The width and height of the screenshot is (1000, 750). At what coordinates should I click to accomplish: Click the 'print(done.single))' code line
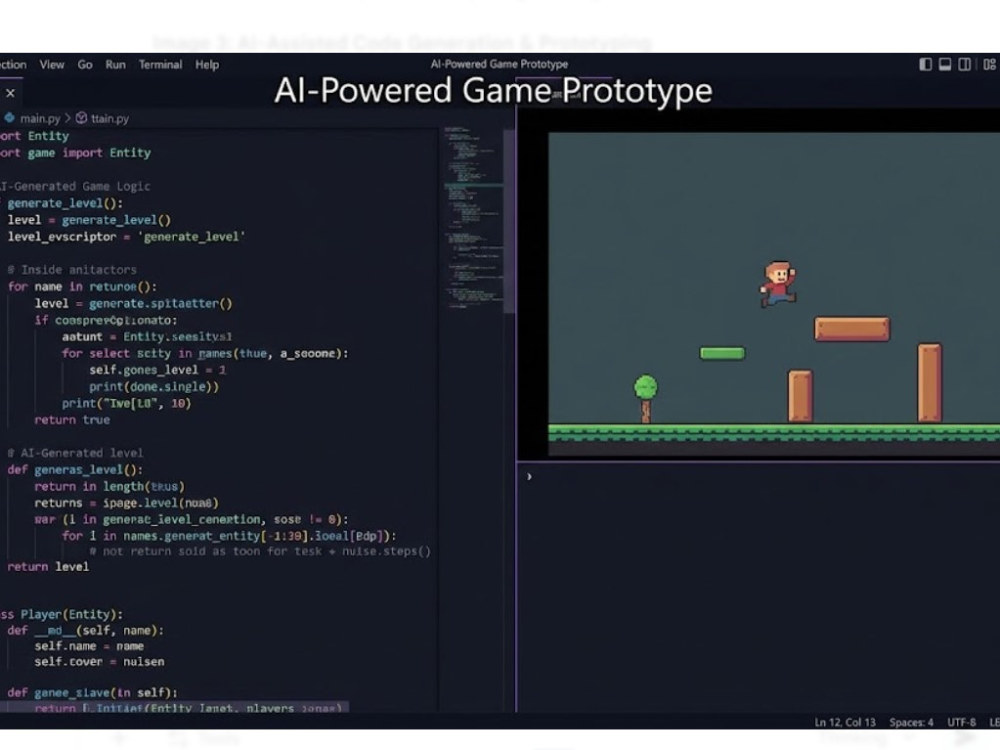pos(154,386)
